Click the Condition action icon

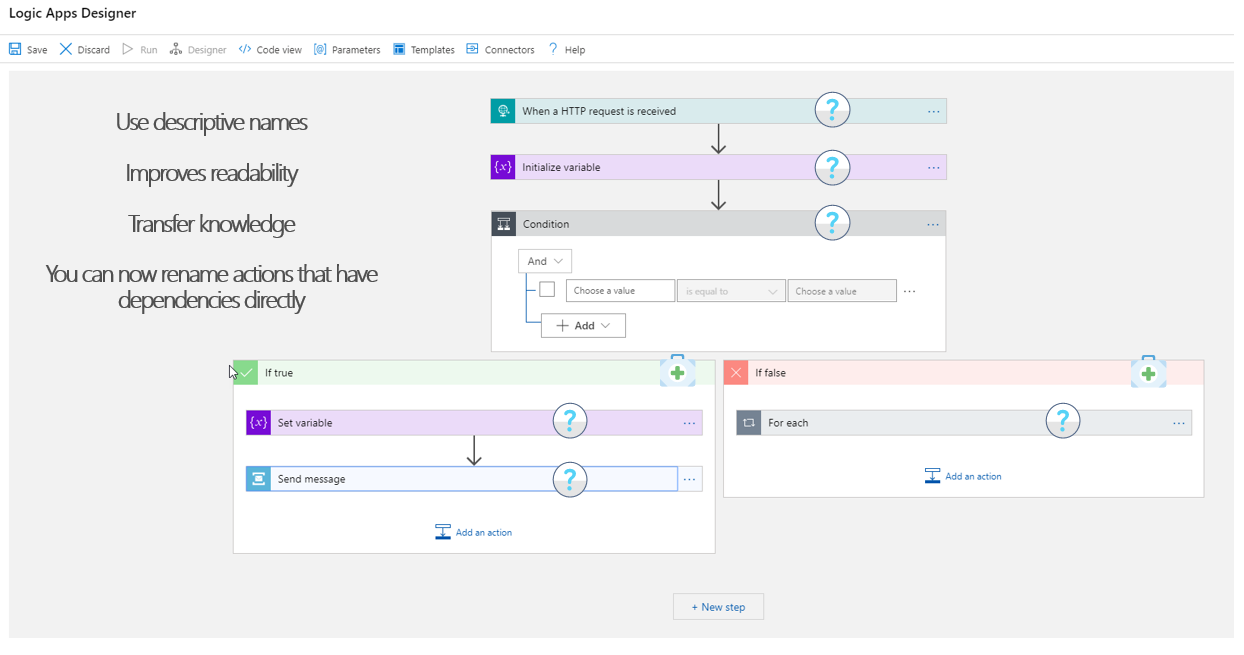(503, 224)
